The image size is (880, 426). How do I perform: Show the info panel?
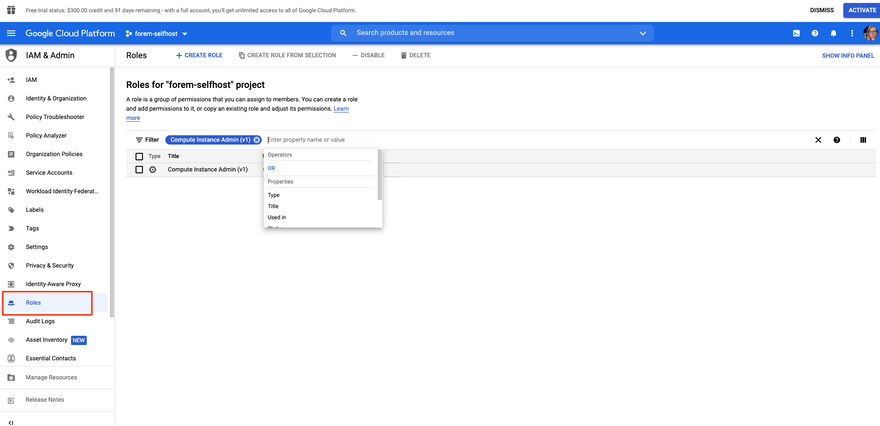pyautogui.click(x=848, y=56)
